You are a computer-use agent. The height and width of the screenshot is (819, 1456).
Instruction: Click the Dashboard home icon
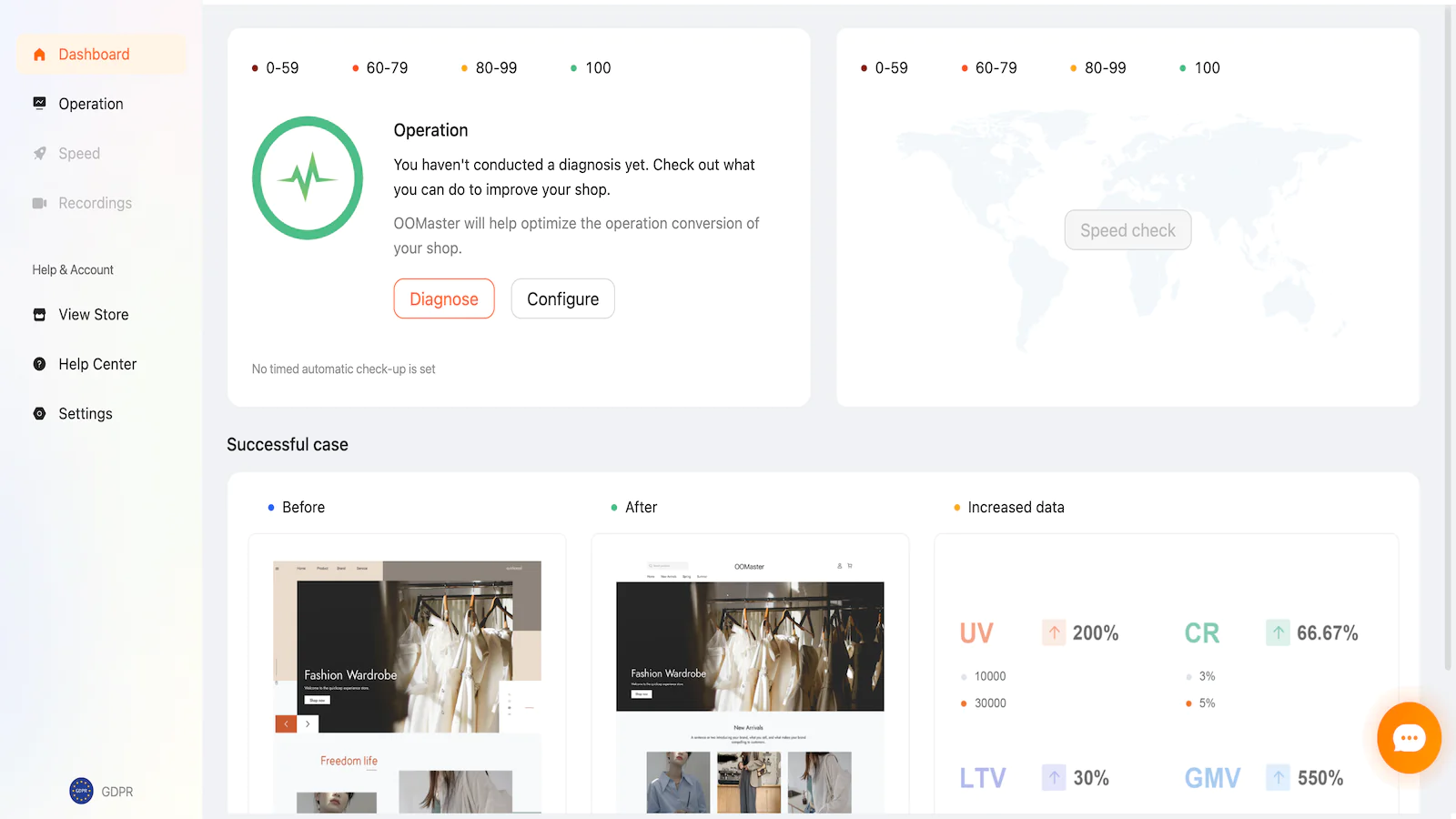coord(39,55)
